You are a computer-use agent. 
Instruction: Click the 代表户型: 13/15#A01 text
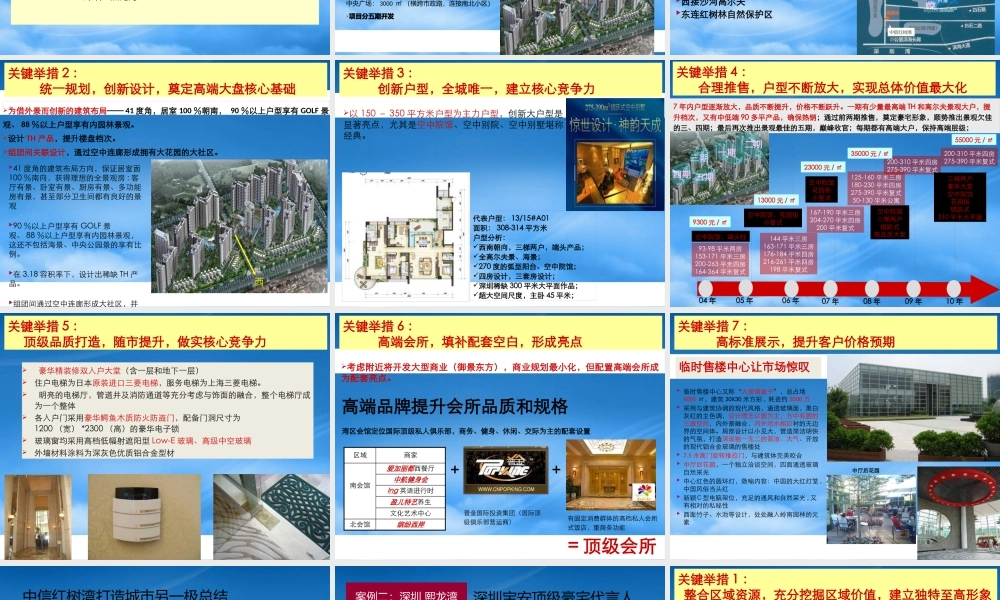click(511, 218)
